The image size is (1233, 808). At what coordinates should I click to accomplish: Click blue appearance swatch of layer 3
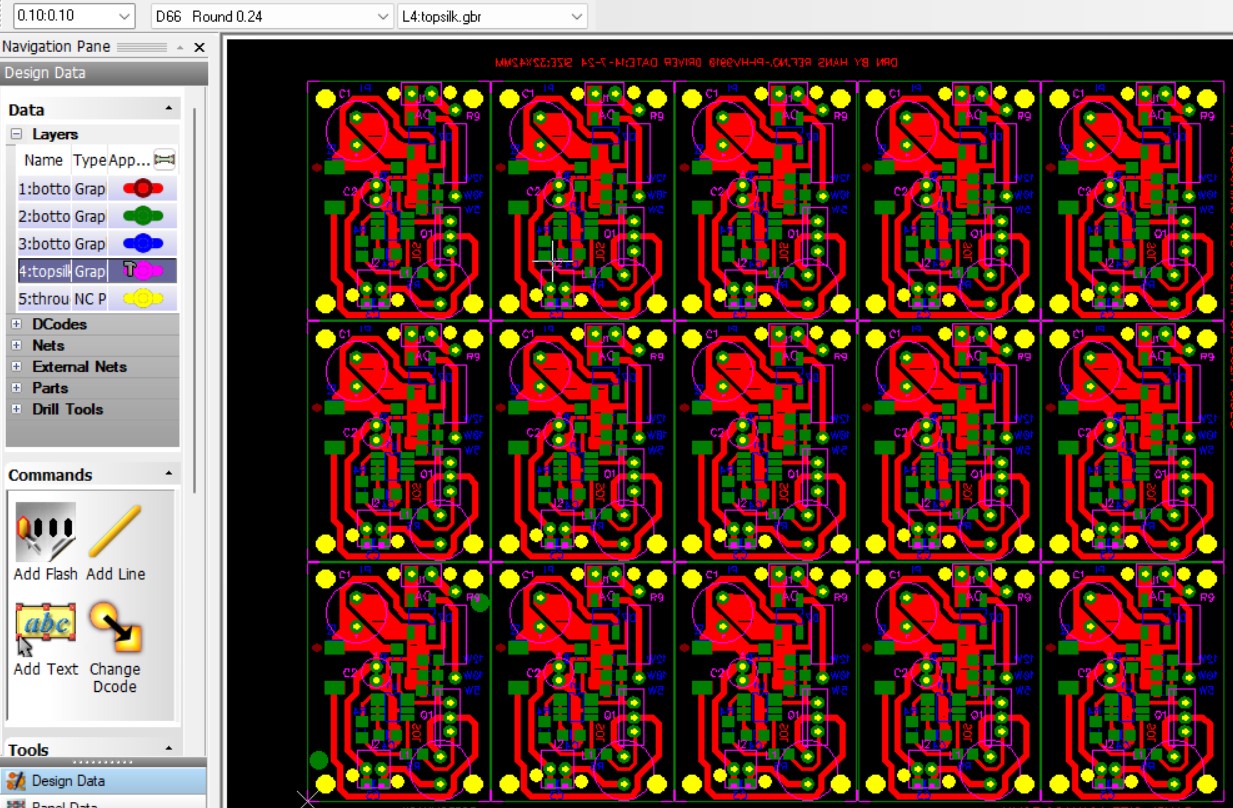(x=142, y=243)
